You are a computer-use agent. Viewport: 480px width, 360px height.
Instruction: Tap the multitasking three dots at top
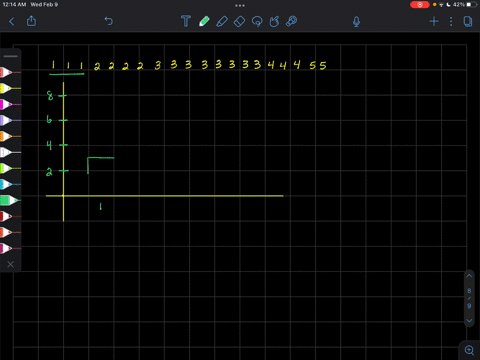click(x=240, y=5)
